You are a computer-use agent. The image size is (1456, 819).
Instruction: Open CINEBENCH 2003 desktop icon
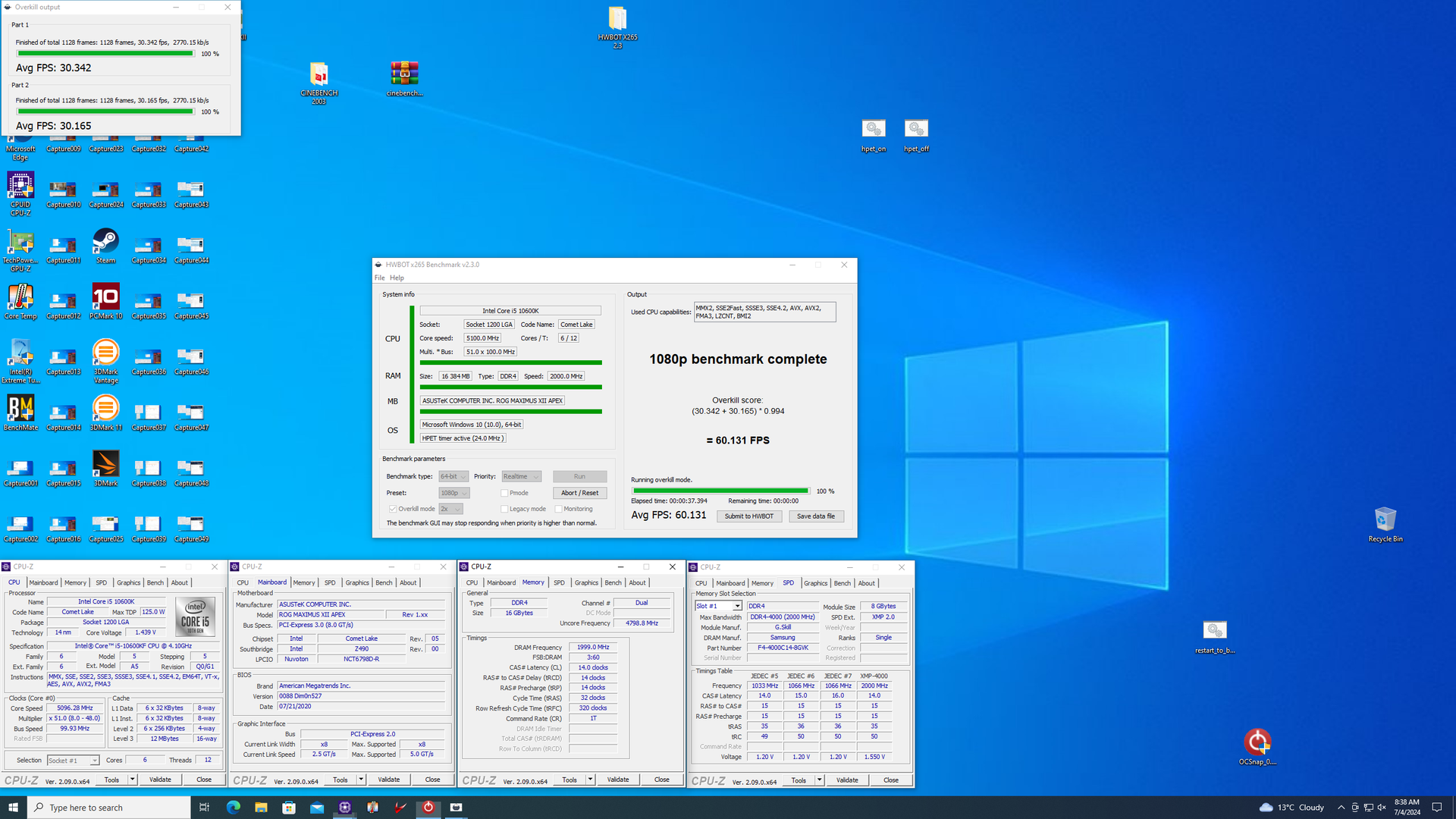[319, 83]
